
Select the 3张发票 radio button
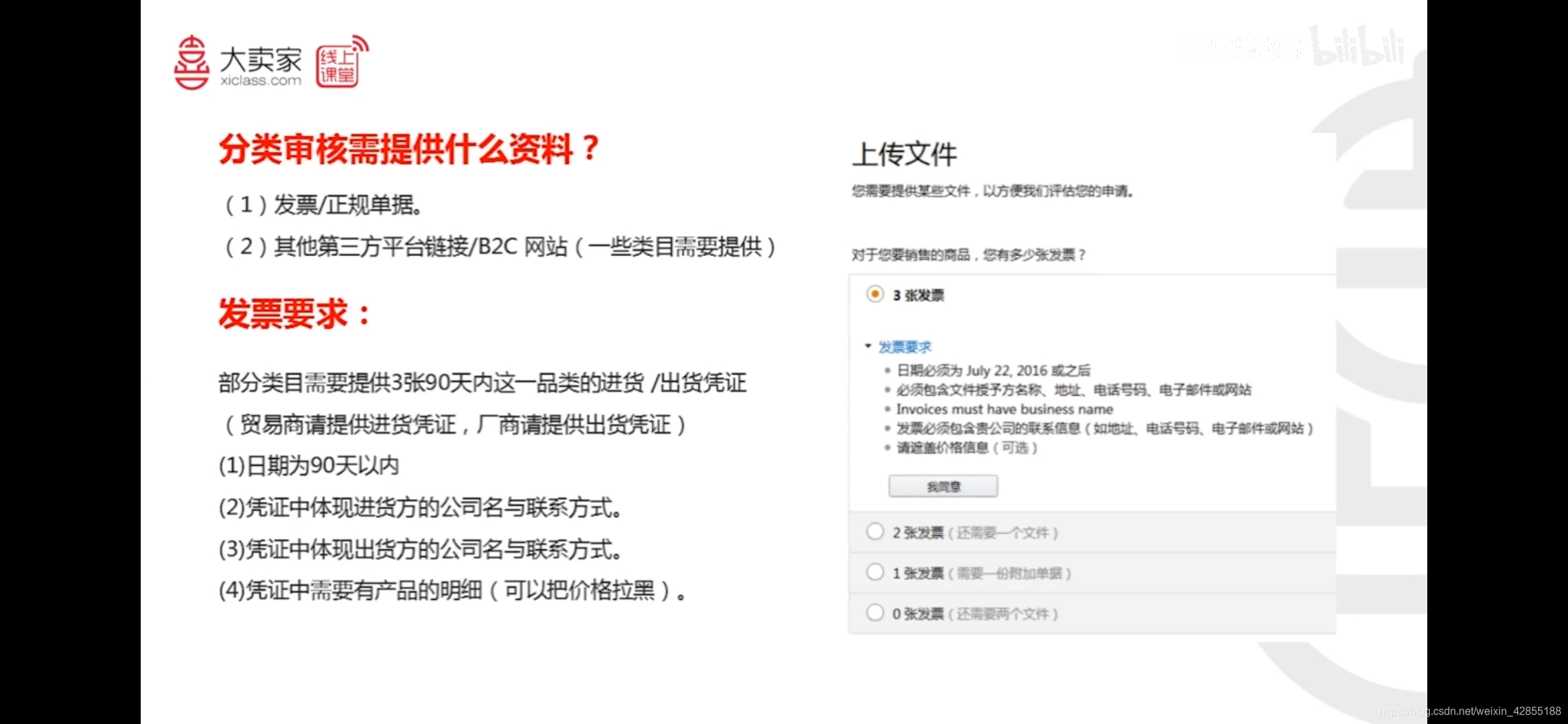coord(874,294)
